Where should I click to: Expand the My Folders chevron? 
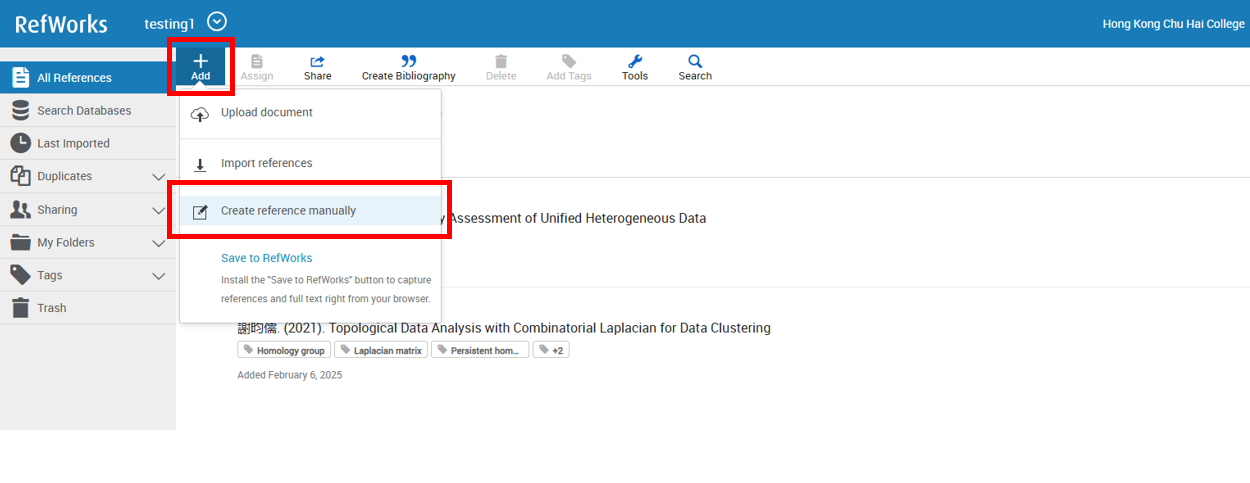pyautogui.click(x=158, y=243)
